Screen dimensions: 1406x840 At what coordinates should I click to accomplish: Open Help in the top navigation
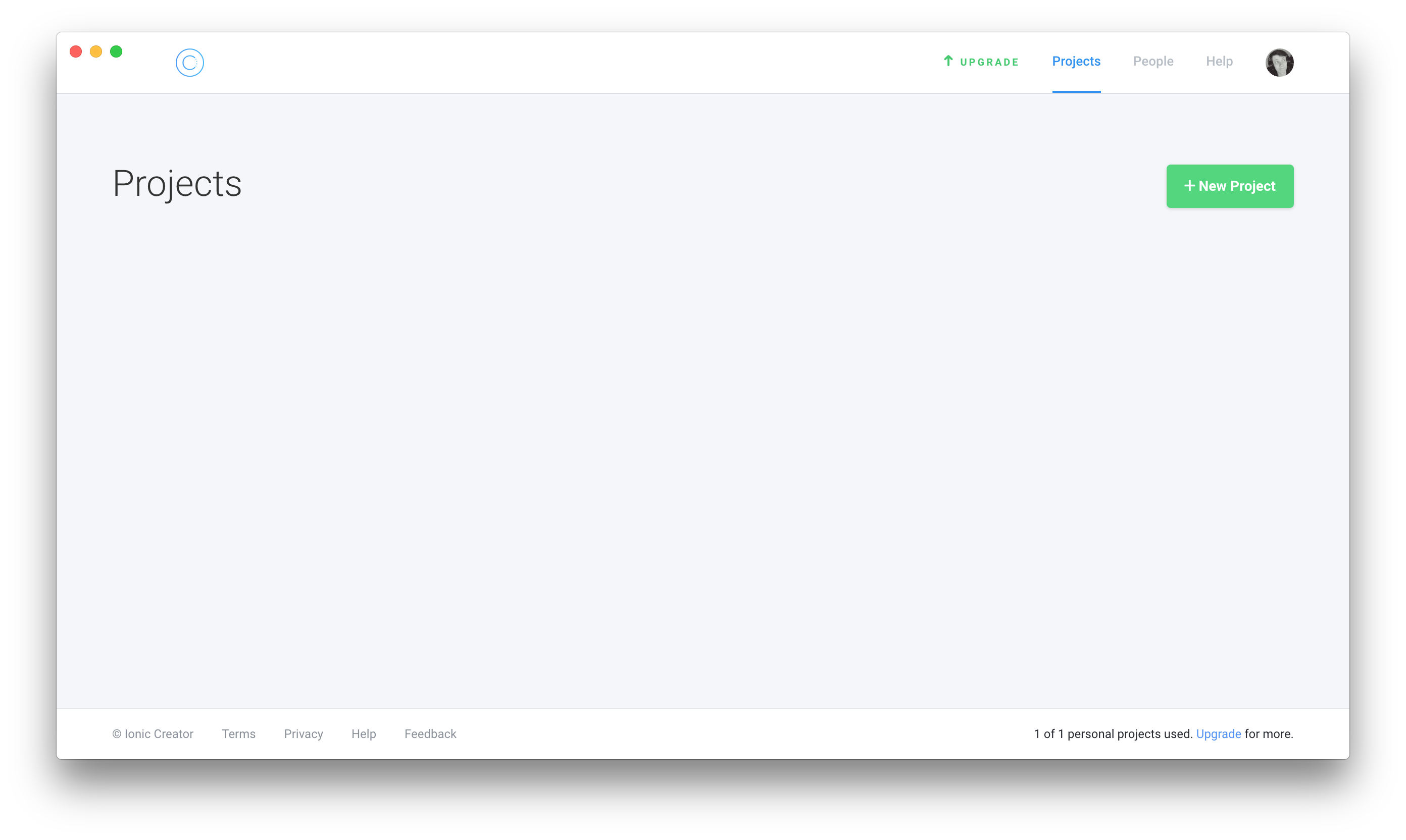[1219, 61]
